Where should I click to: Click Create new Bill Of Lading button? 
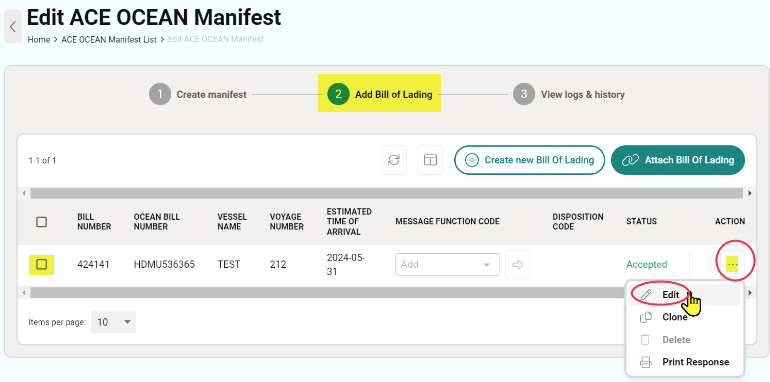(529, 160)
